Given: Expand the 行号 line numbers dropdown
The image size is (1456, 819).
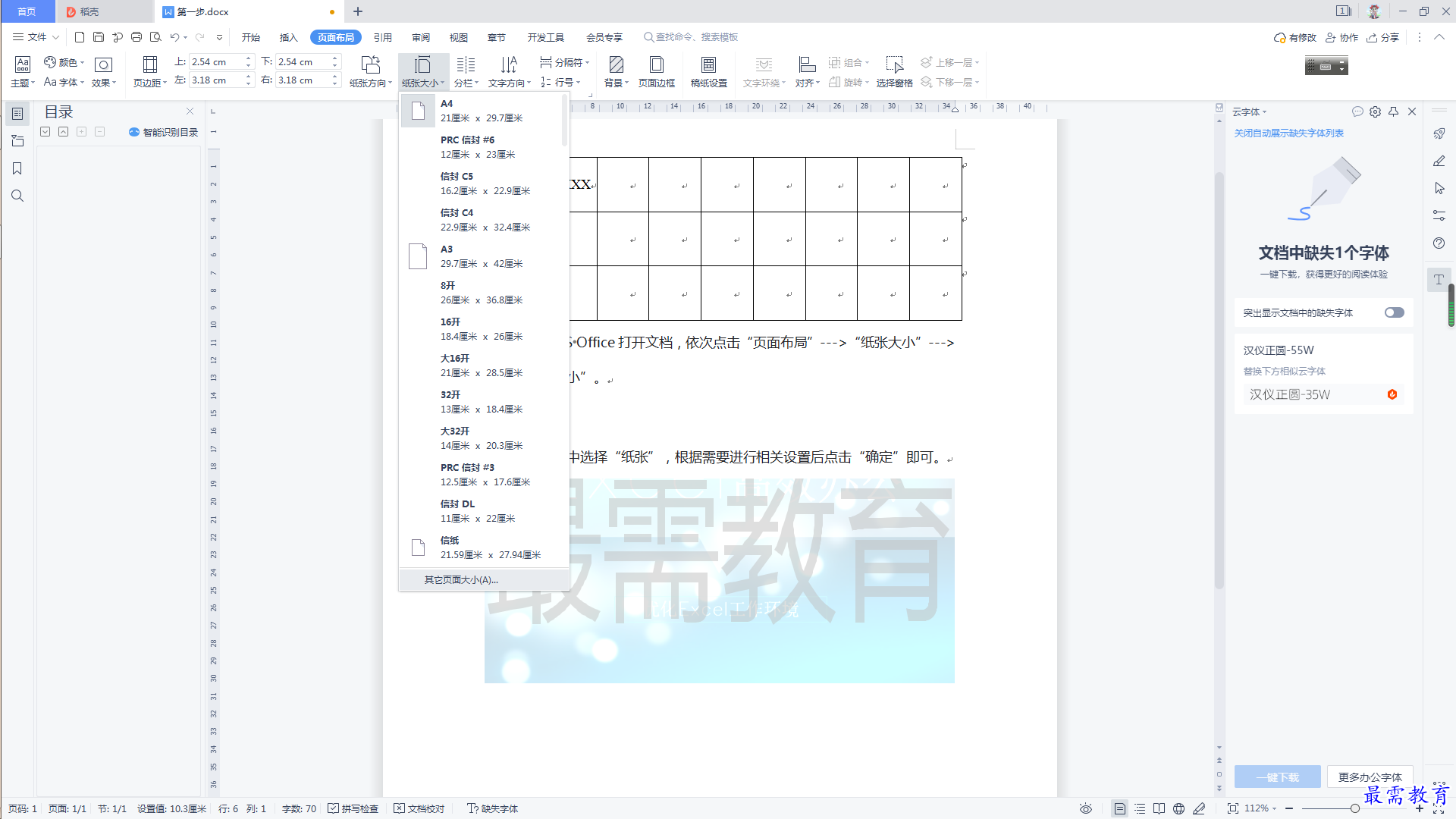Looking at the screenshot, I should pos(560,82).
